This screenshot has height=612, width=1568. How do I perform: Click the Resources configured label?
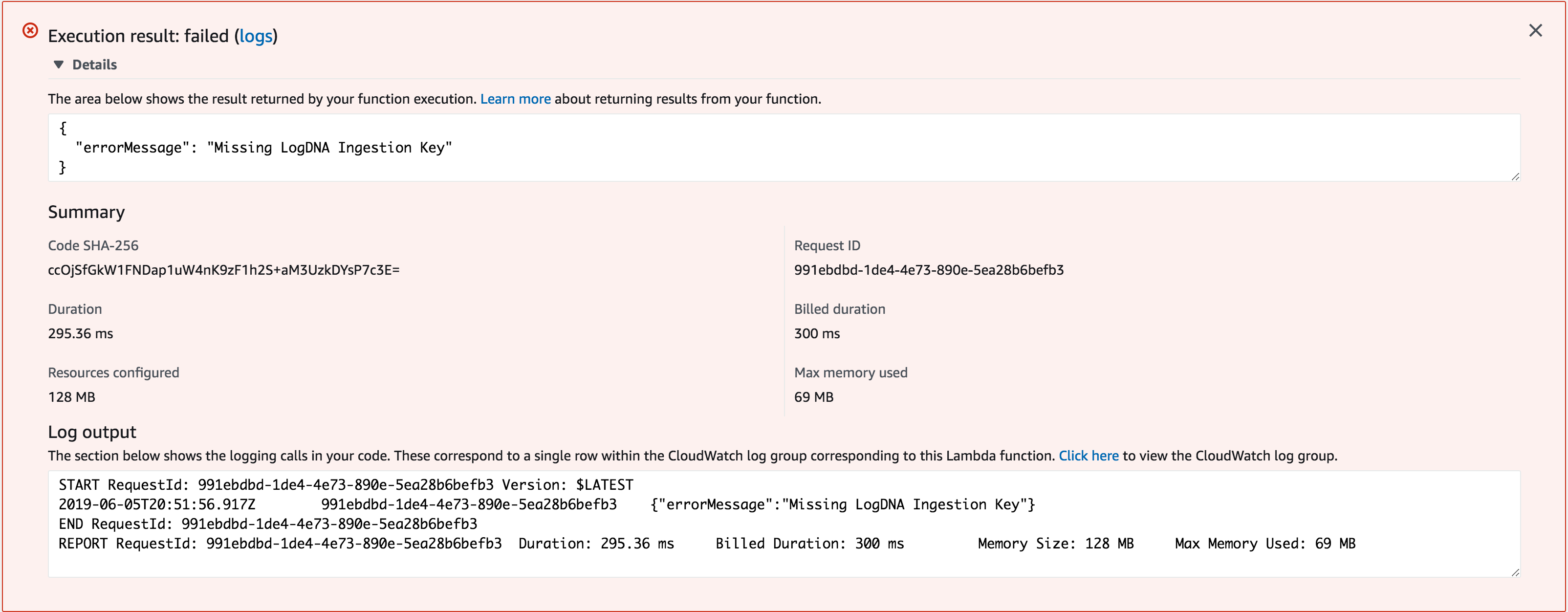click(x=113, y=372)
